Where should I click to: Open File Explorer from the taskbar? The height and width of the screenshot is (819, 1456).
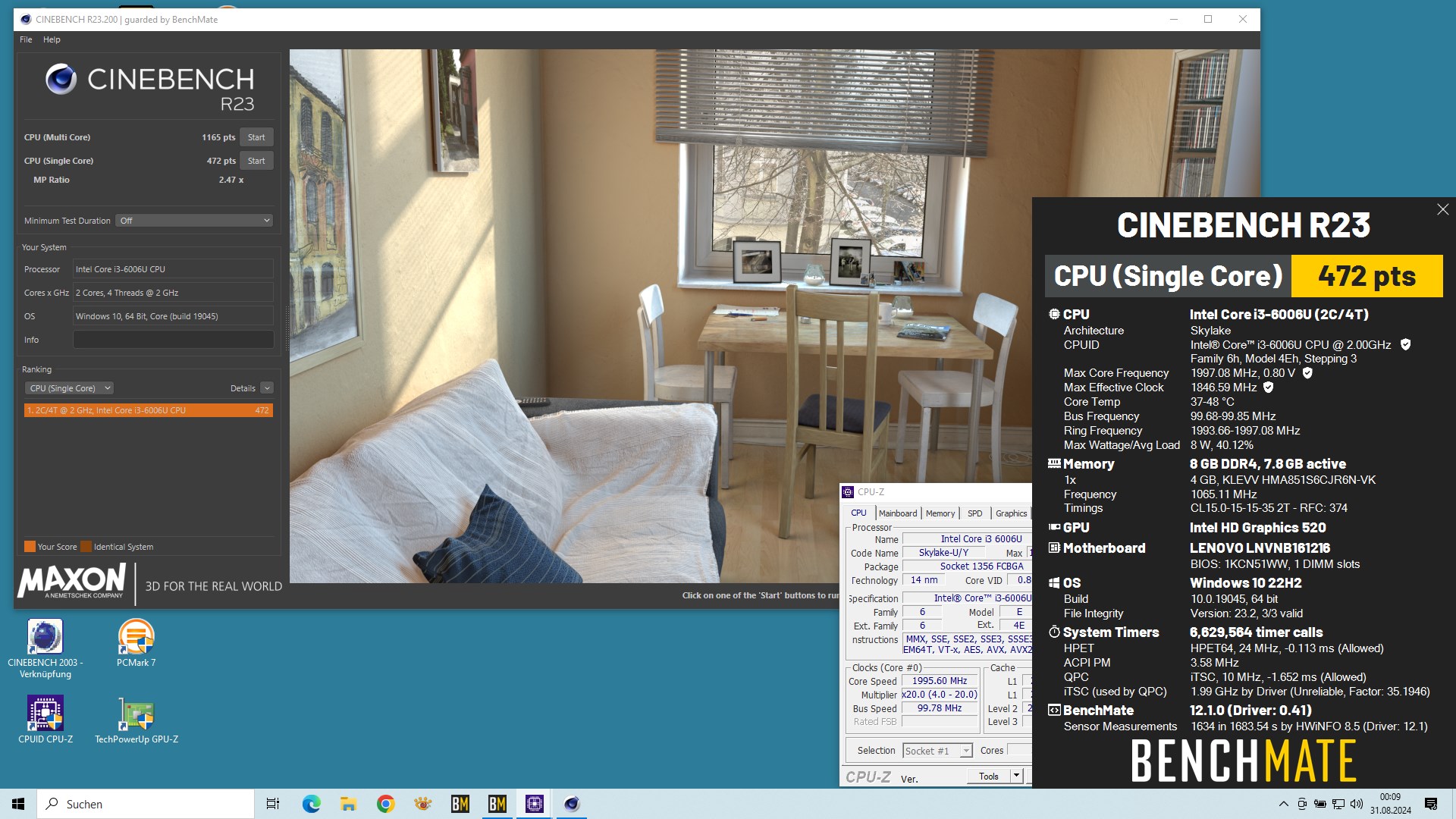point(348,804)
